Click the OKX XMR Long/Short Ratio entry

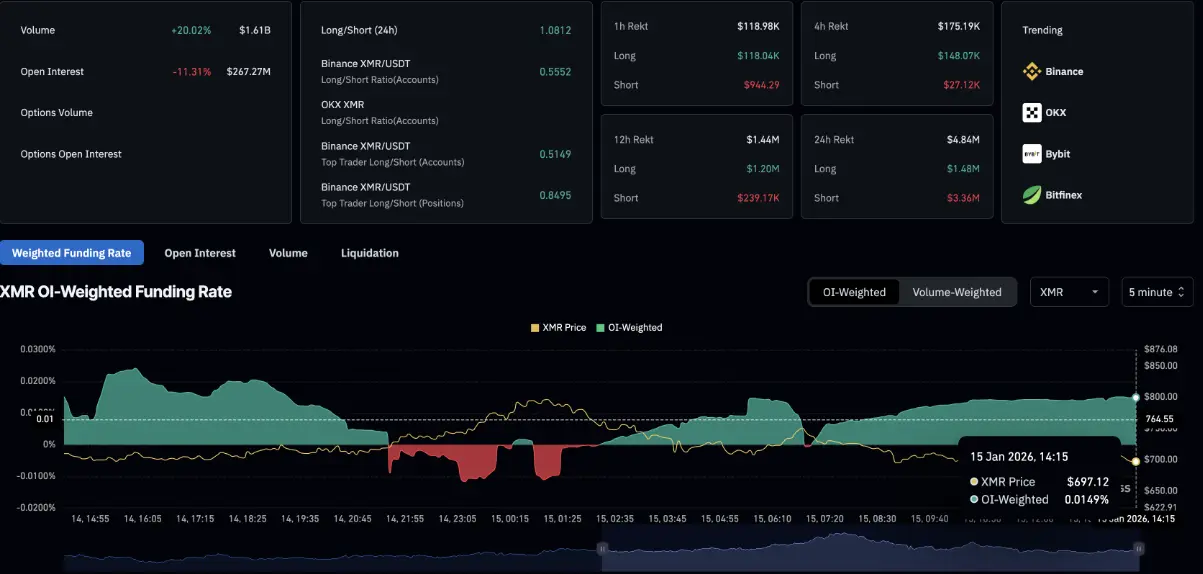(x=380, y=112)
